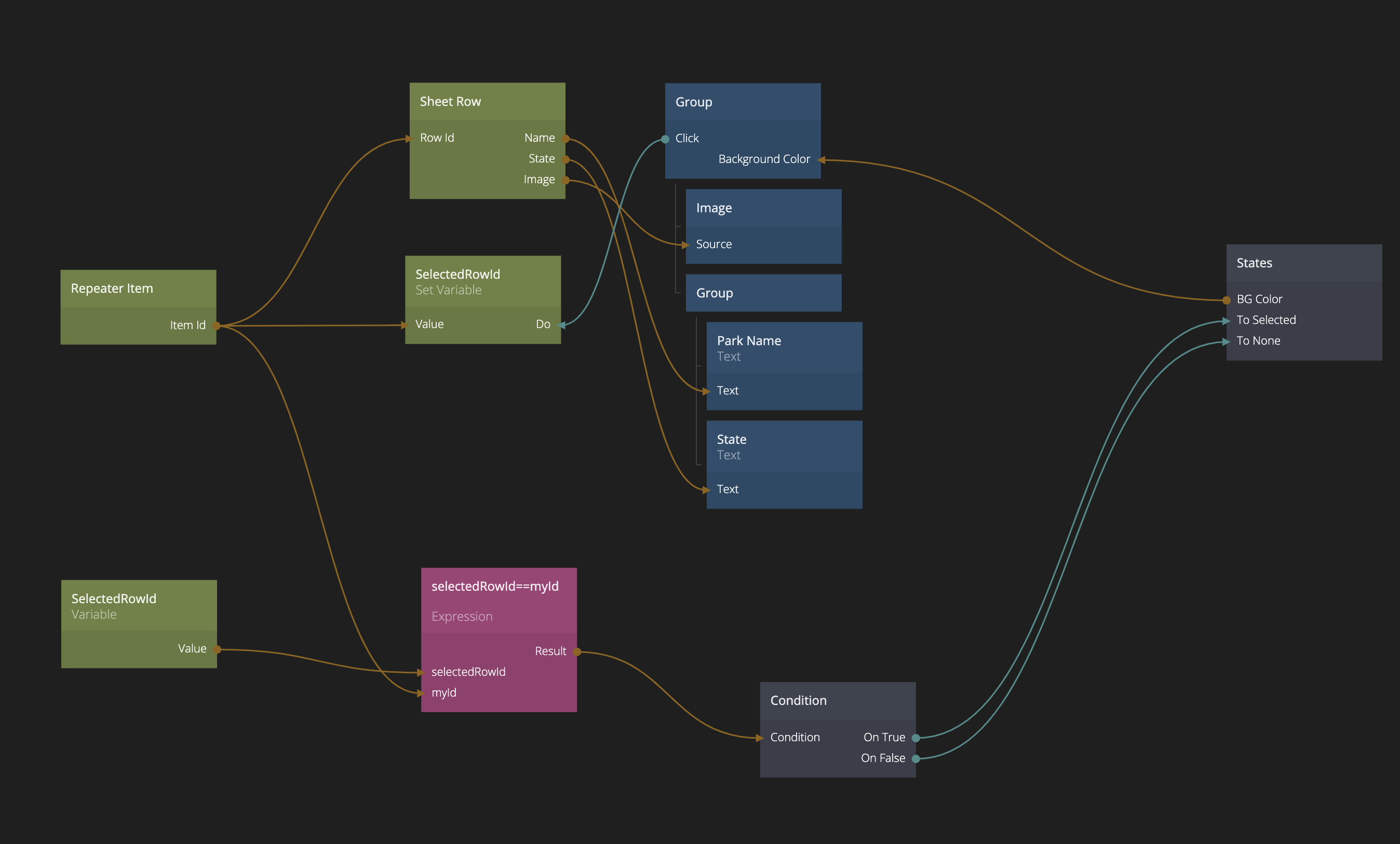Screen dimensions: 1400x844
Task: Select the States node
Action: [1254, 263]
